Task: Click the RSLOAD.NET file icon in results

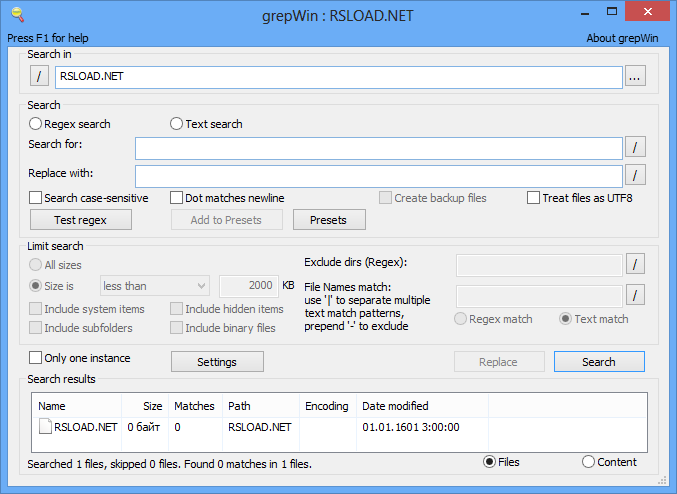Action: point(45,427)
